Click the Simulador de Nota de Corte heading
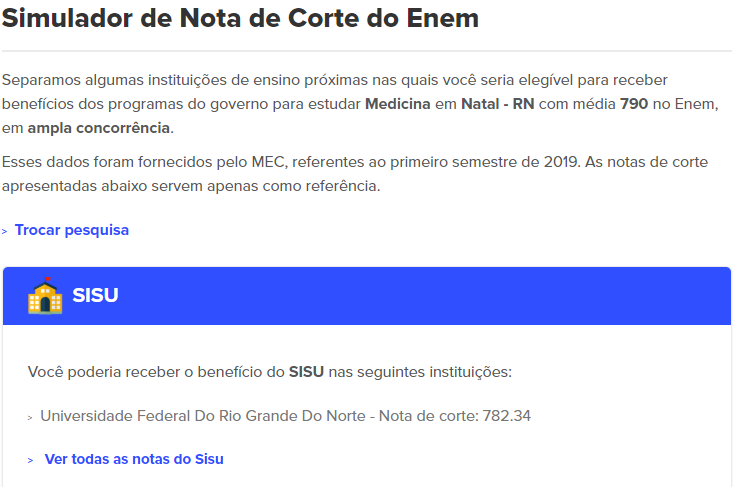The width and height of the screenshot is (735, 487). [x=240, y=18]
